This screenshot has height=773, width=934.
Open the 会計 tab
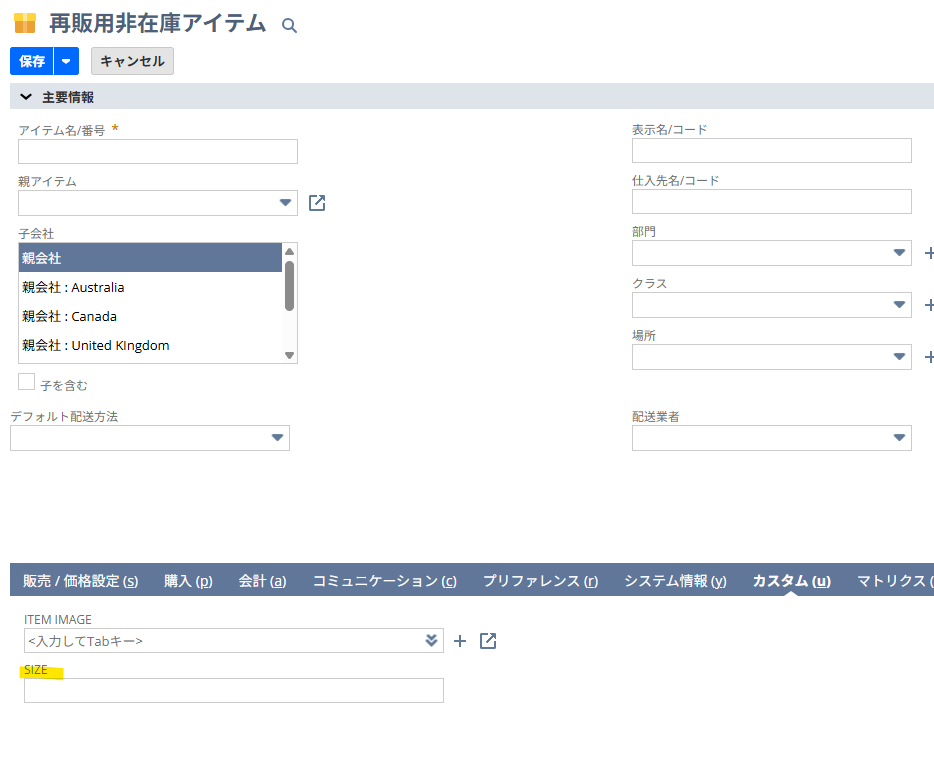click(262, 581)
